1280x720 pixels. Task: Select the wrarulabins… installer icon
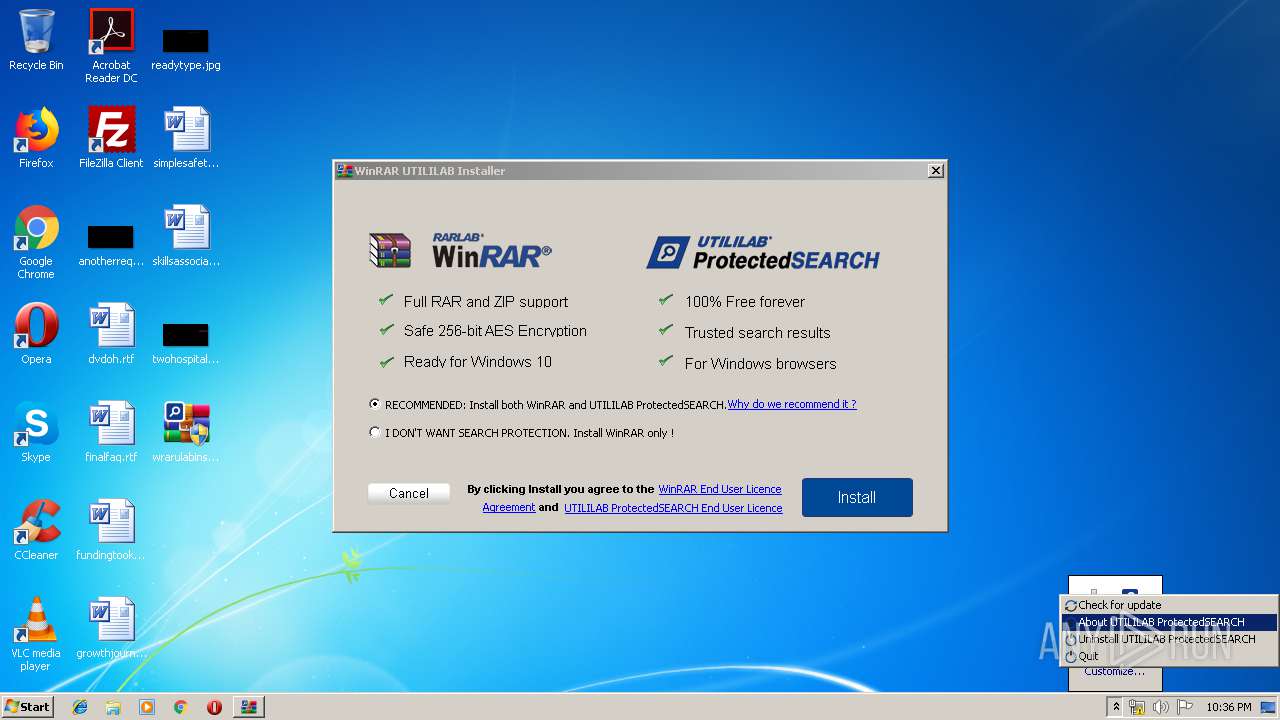tap(186, 432)
